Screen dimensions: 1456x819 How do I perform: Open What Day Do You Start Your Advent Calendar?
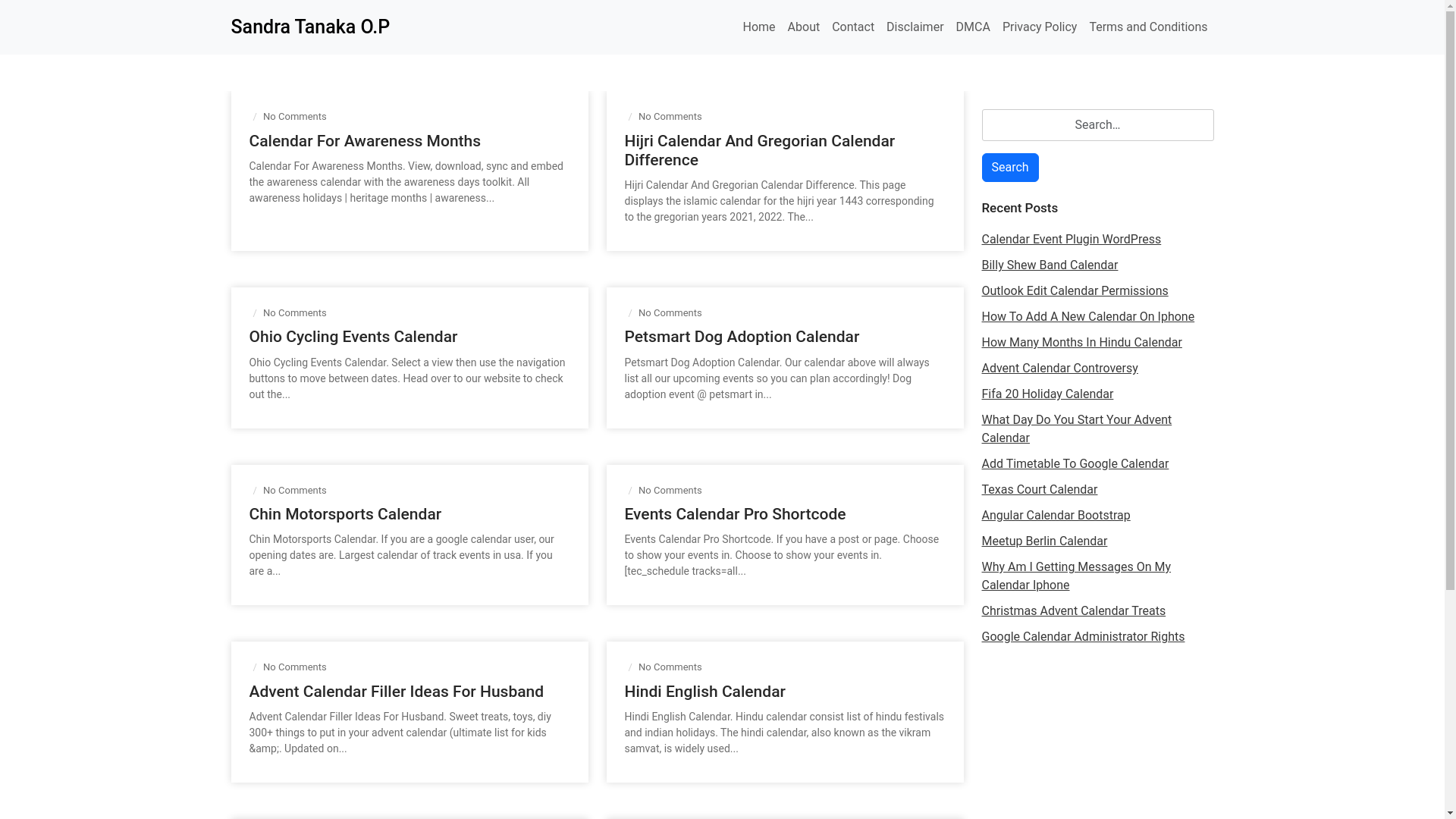tap(1075, 429)
